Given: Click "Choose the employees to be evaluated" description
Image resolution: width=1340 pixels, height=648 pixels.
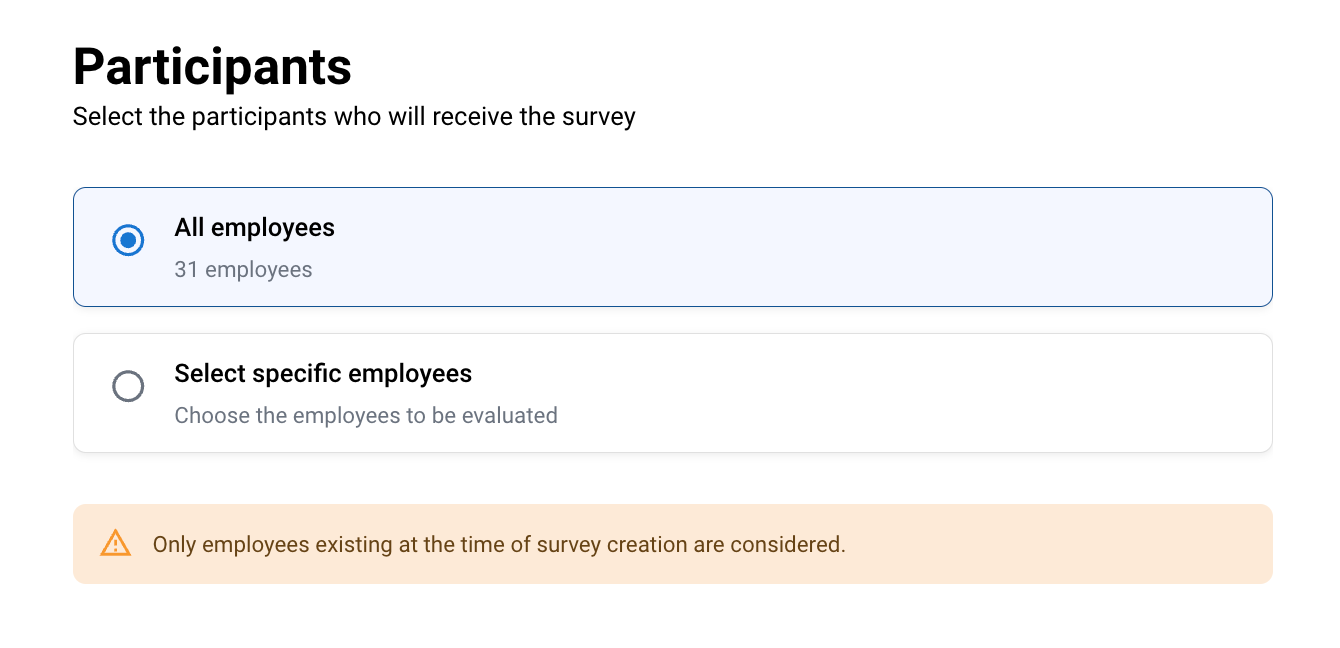Looking at the screenshot, I should coord(366,415).
